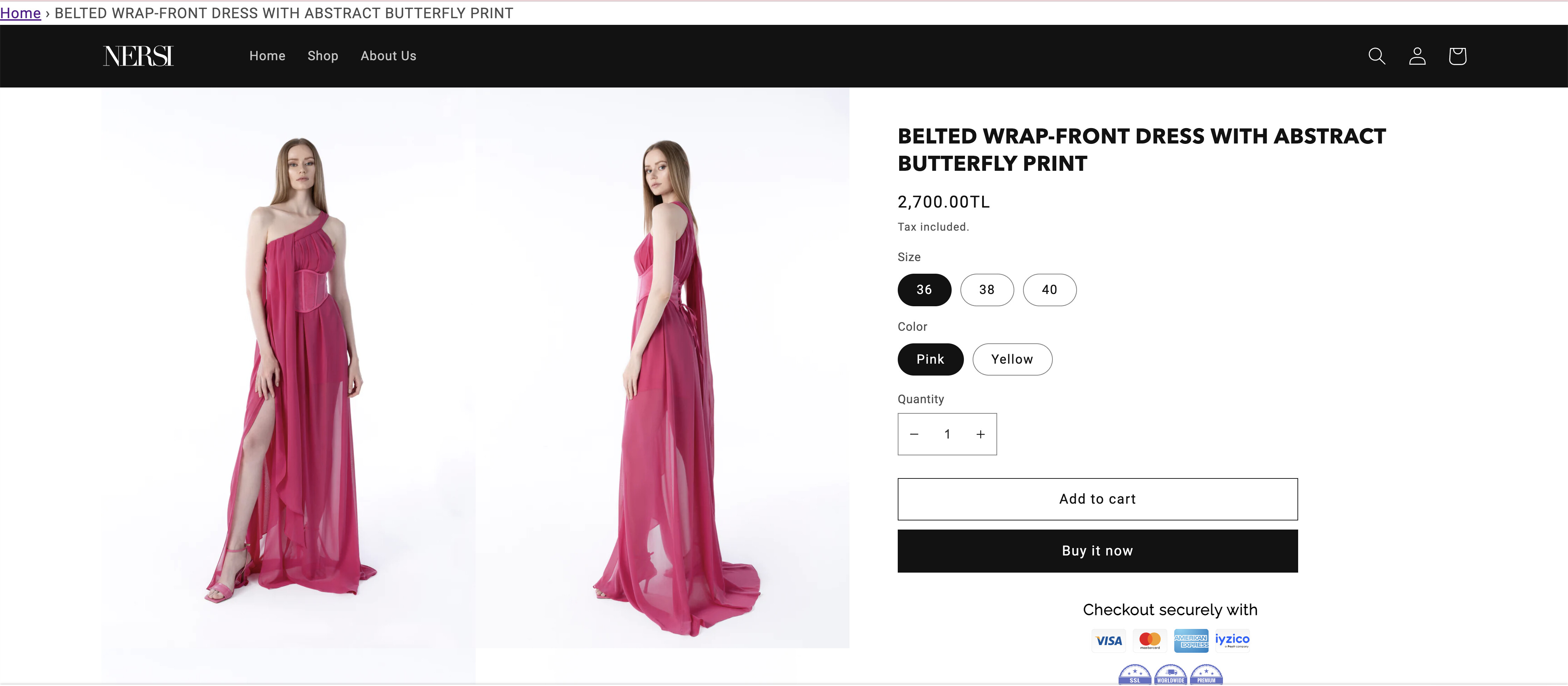Click the quantity input field
This screenshot has height=686, width=1568.
pos(947,434)
